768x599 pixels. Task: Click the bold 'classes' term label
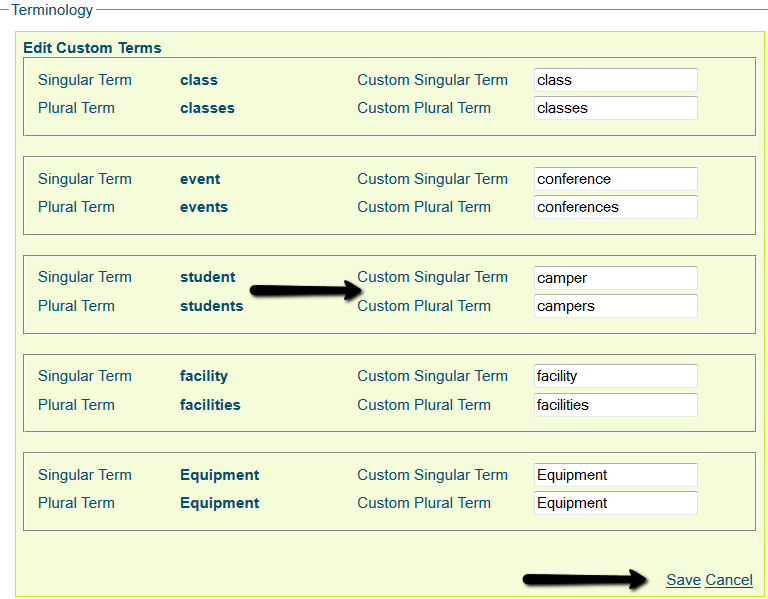coord(207,108)
